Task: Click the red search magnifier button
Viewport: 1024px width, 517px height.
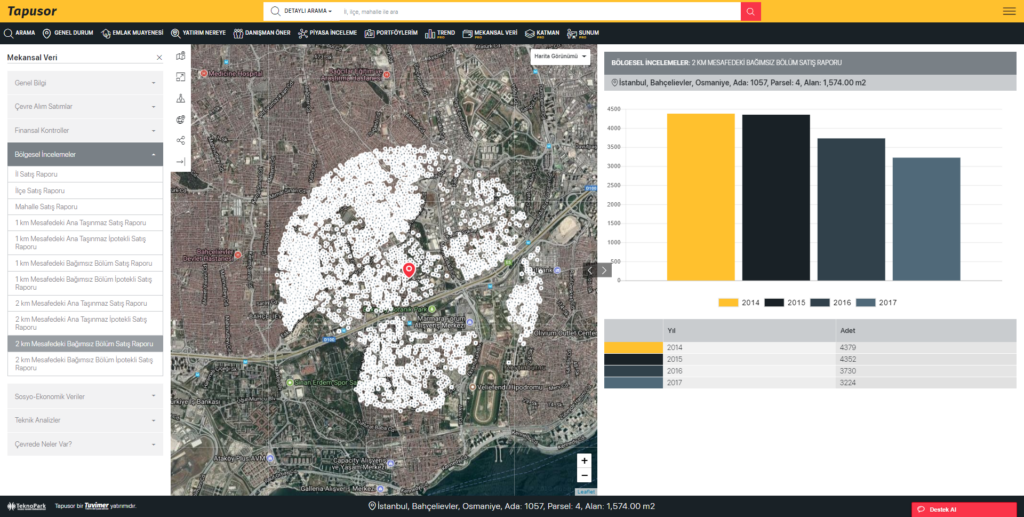Action: point(750,11)
